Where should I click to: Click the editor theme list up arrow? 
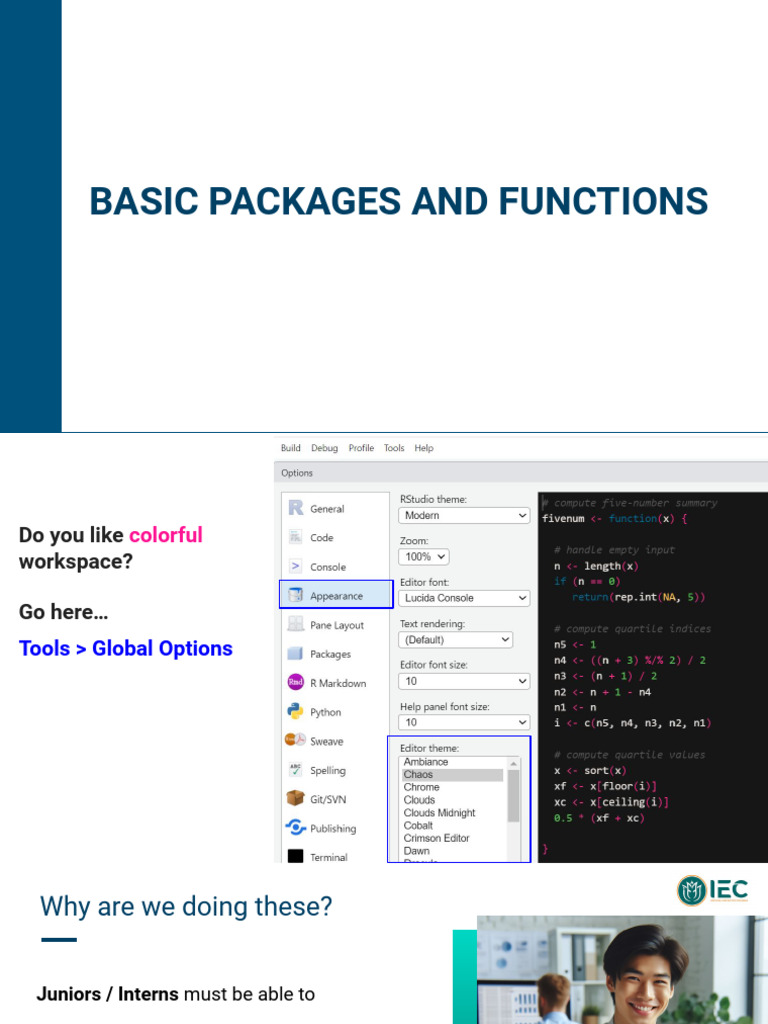point(513,763)
